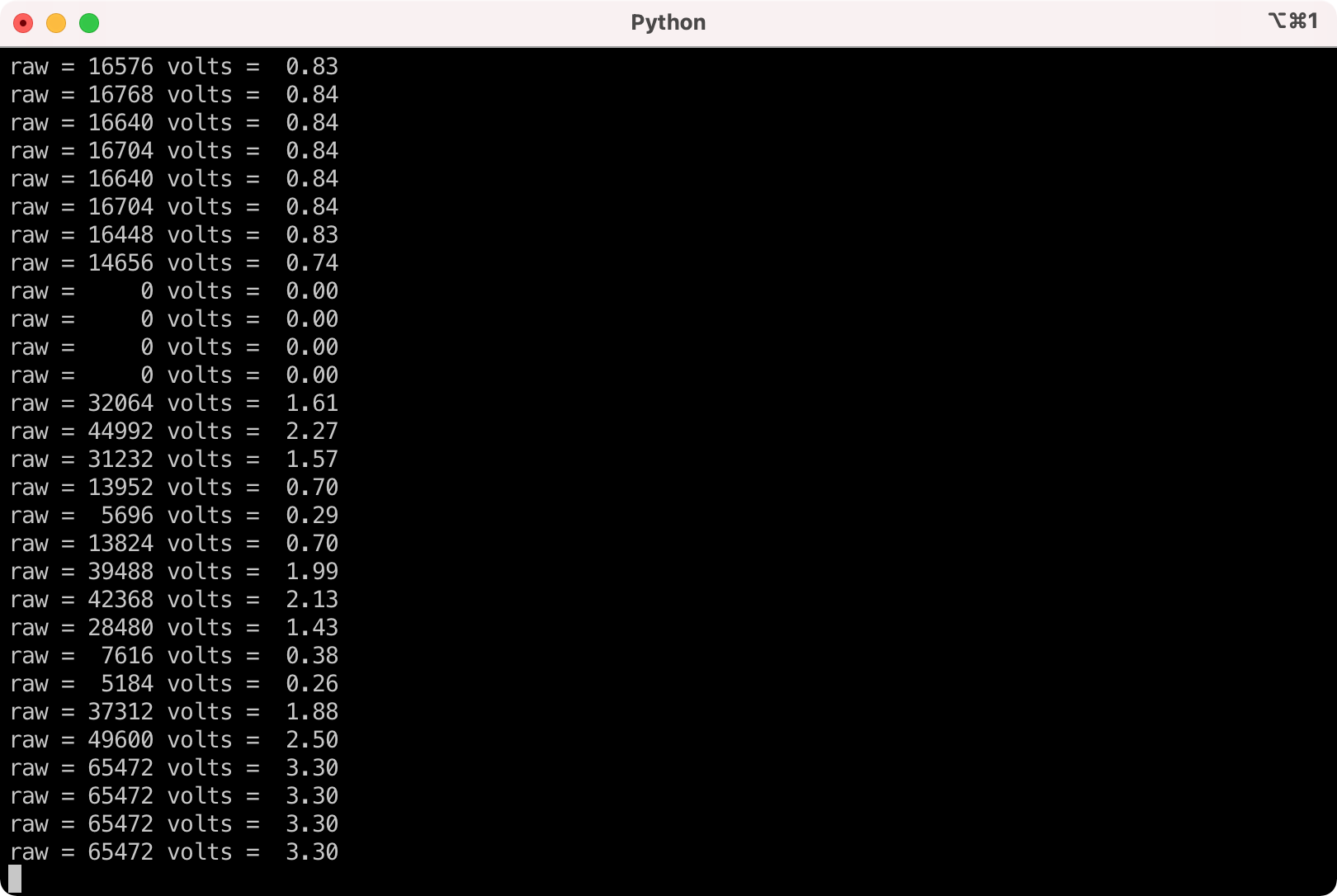Select the voltage reading 1.99
Screen dimensions: 1337x896
(x=312, y=572)
